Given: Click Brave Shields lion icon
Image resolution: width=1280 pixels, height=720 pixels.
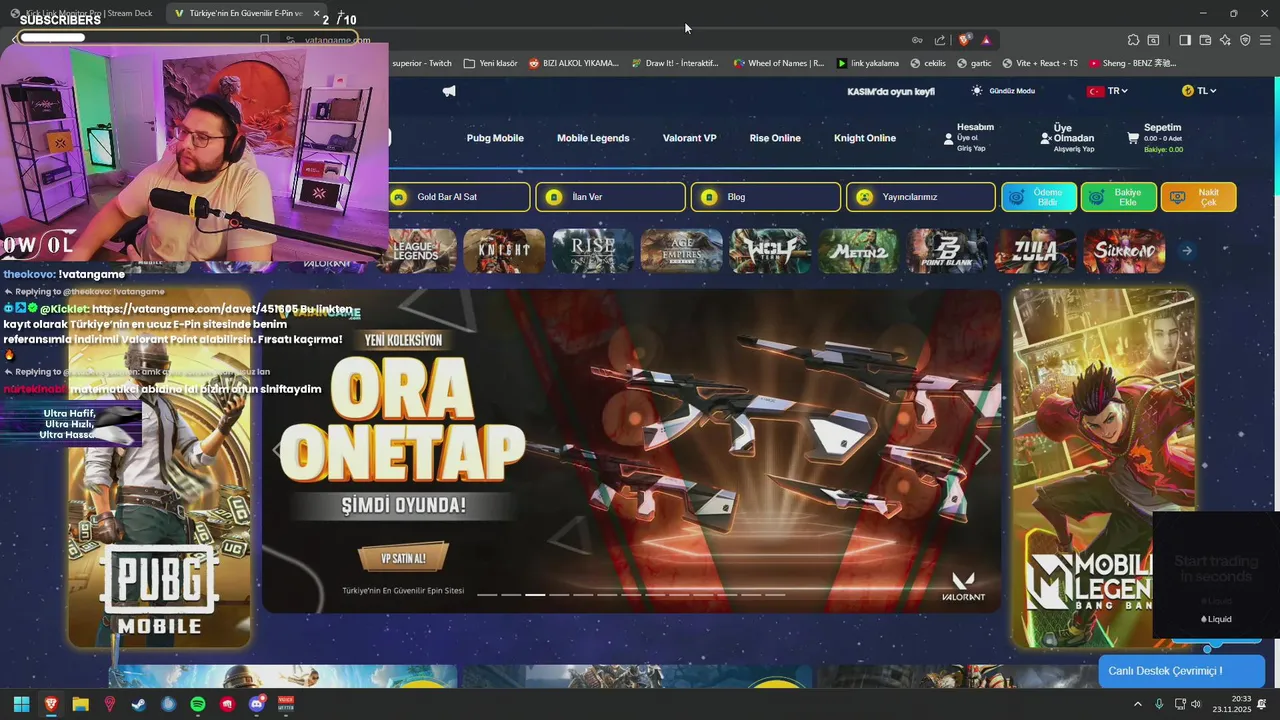Looking at the screenshot, I should pos(964,40).
